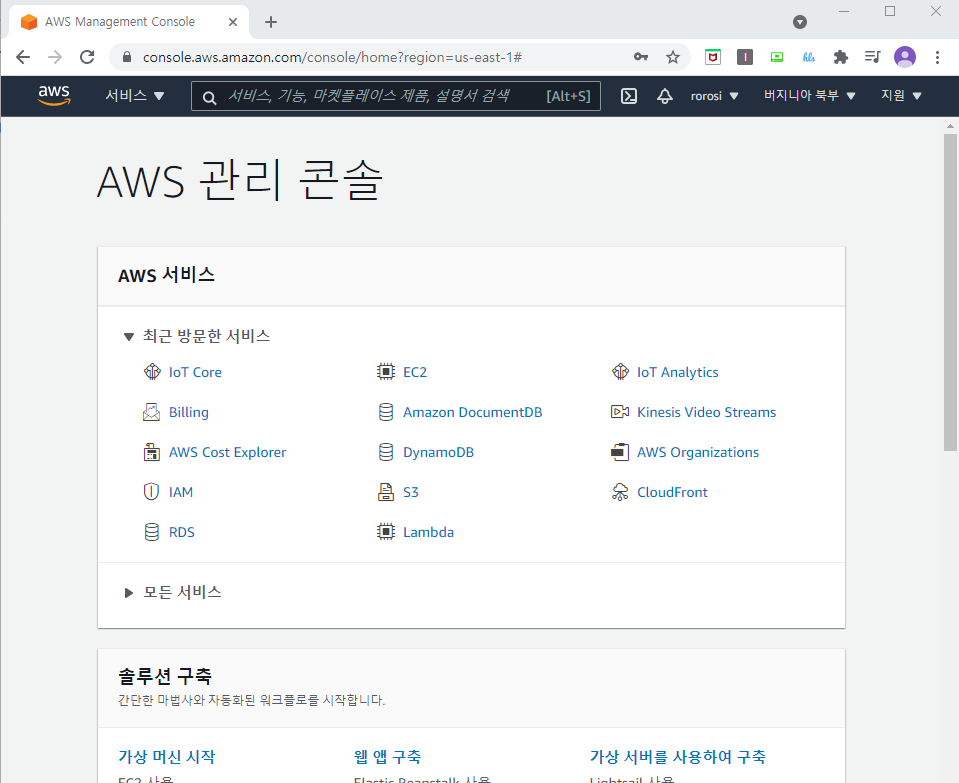The image size is (959, 783).
Task: Click the DynamoDB database icon
Action: 386,452
